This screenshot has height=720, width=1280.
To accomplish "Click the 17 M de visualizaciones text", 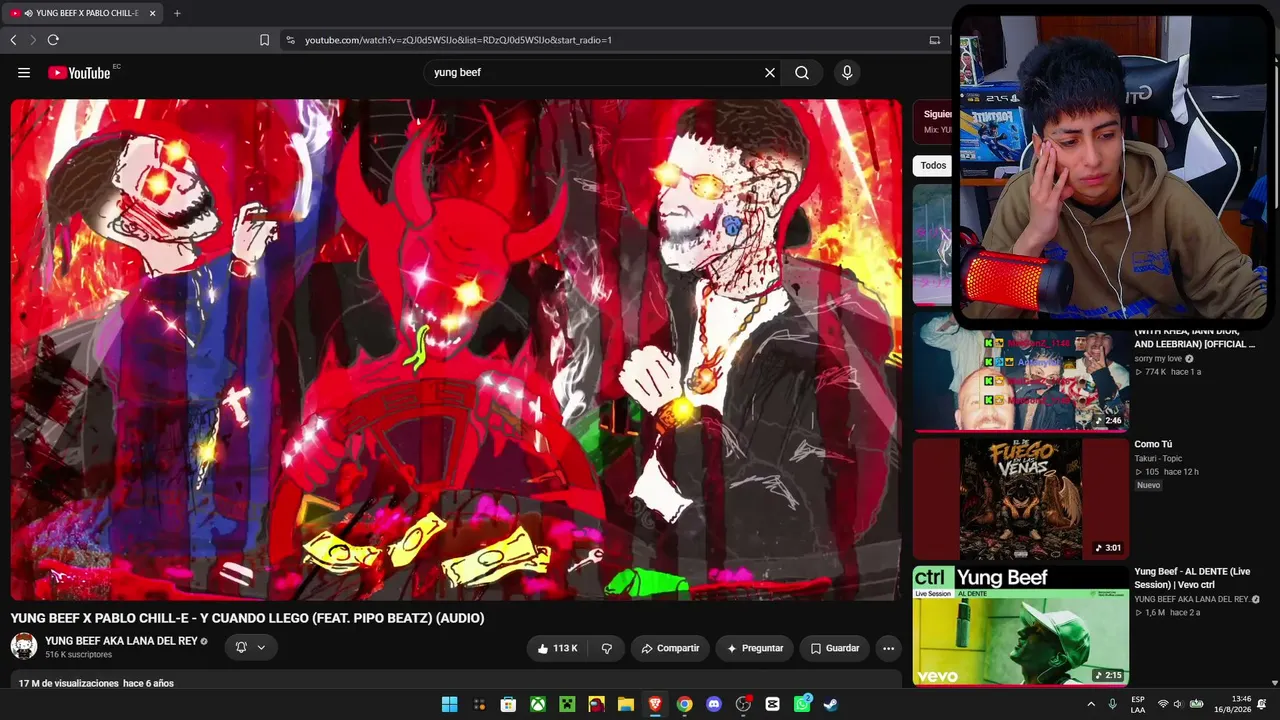I will point(69,683).
